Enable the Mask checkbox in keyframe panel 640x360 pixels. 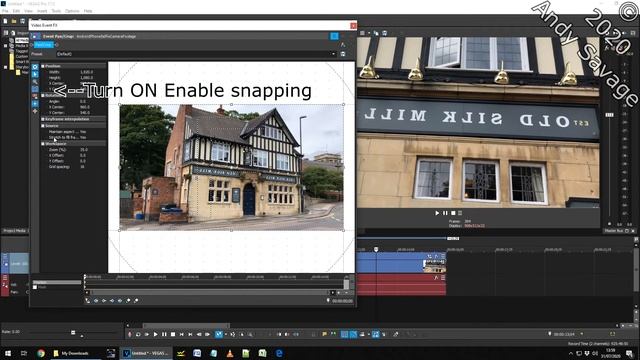point(35,287)
